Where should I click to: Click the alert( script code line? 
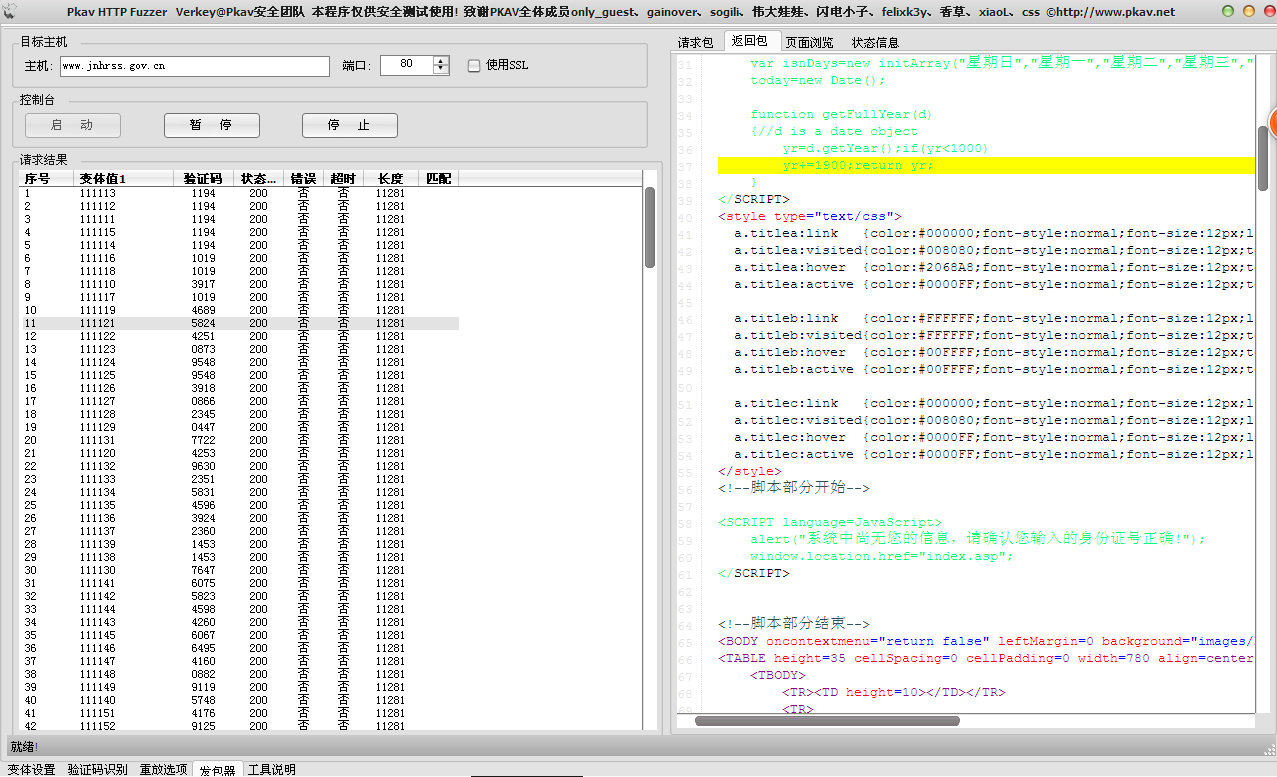pos(978,539)
